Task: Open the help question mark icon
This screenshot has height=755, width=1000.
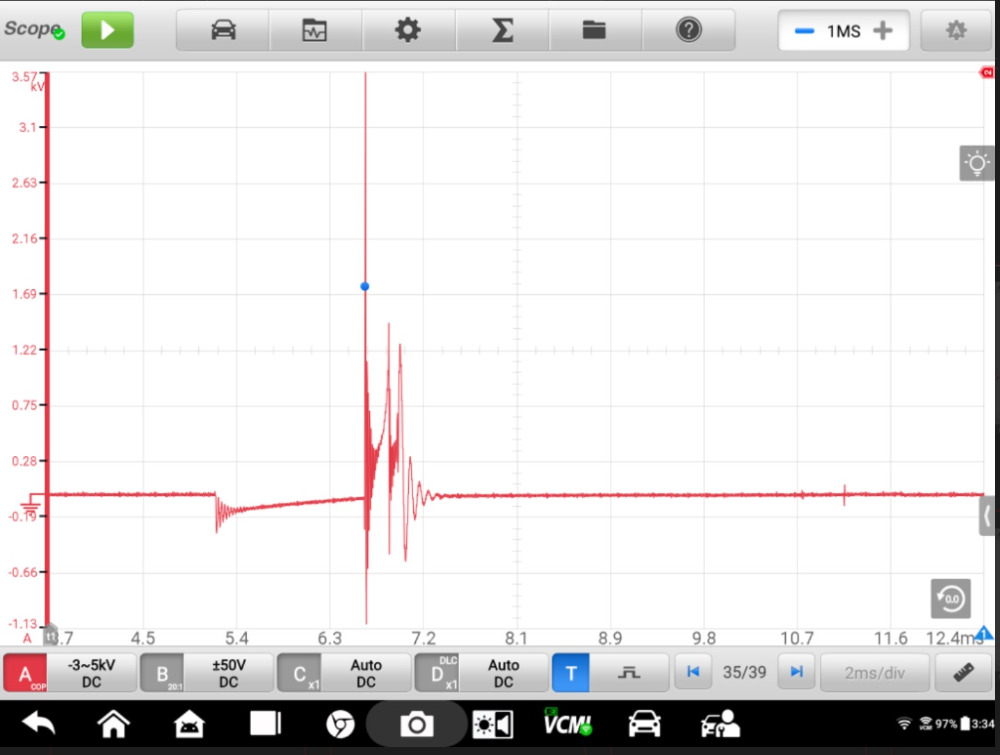Action: (x=688, y=31)
